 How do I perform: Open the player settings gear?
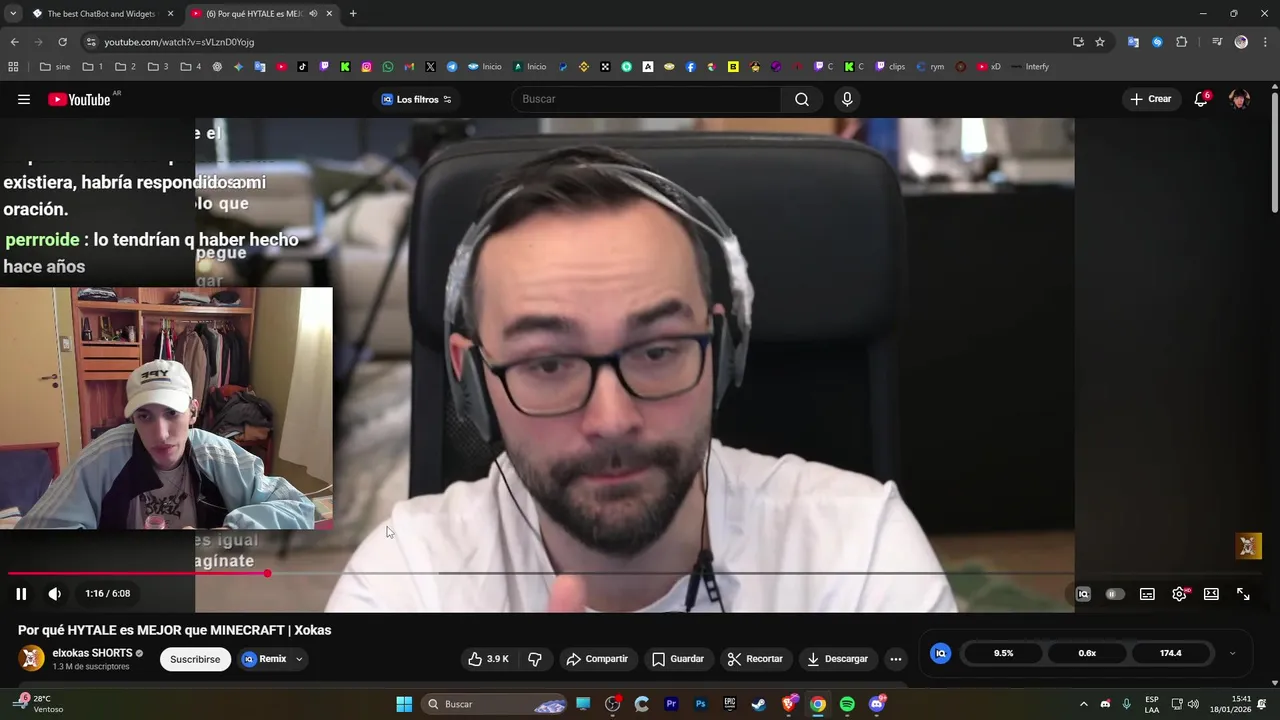tap(1180, 594)
